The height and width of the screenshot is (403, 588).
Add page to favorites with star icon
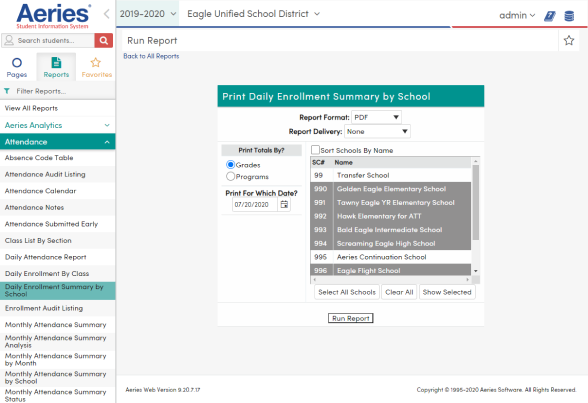click(569, 40)
